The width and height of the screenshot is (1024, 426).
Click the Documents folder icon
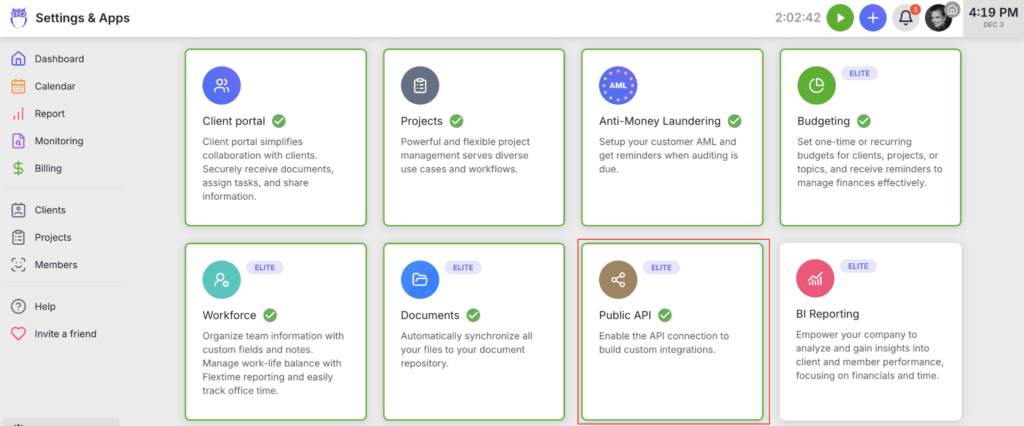tap(420, 280)
